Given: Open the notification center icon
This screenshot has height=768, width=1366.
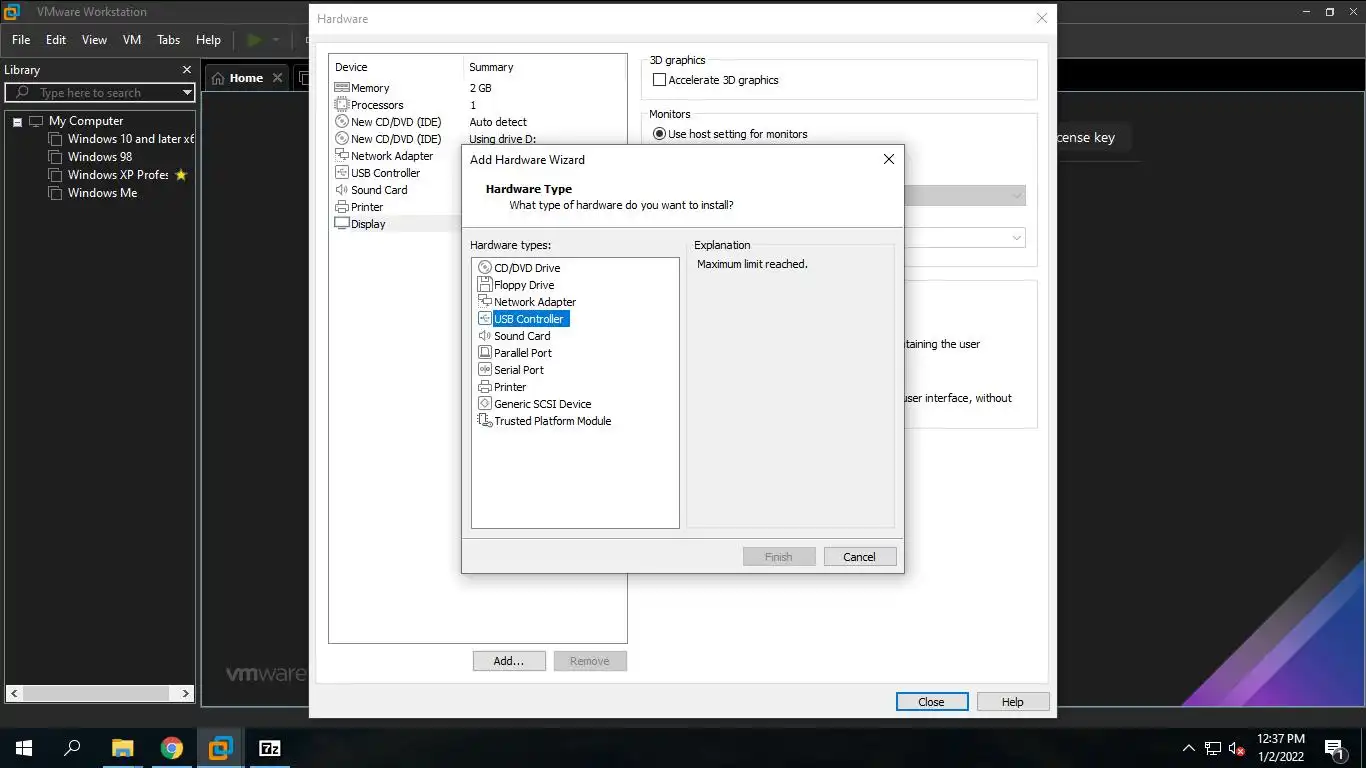Looking at the screenshot, I should click(x=1333, y=748).
